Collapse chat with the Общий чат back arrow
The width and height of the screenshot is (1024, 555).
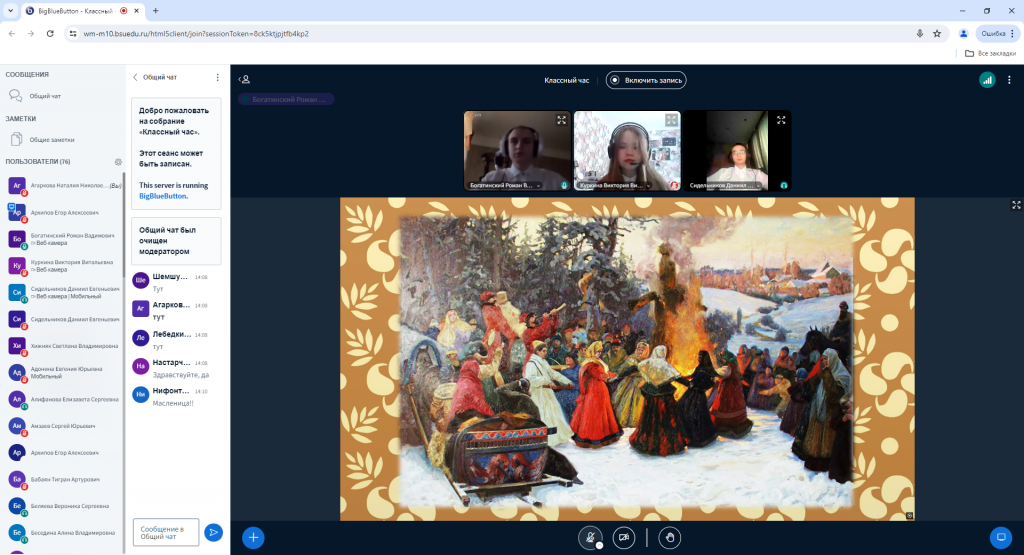(135, 77)
